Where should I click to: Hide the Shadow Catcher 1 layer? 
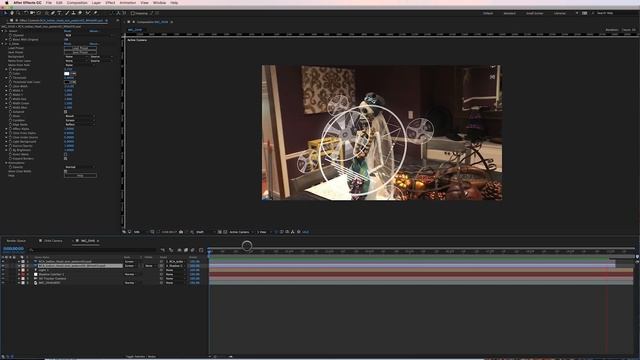coord(3,274)
